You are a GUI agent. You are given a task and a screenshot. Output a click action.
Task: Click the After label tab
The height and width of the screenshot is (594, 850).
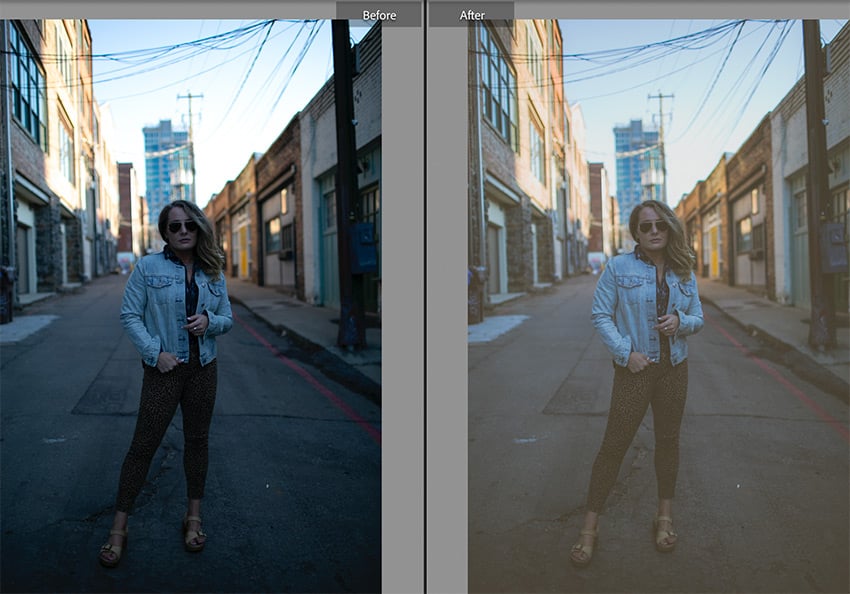tap(471, 15)
